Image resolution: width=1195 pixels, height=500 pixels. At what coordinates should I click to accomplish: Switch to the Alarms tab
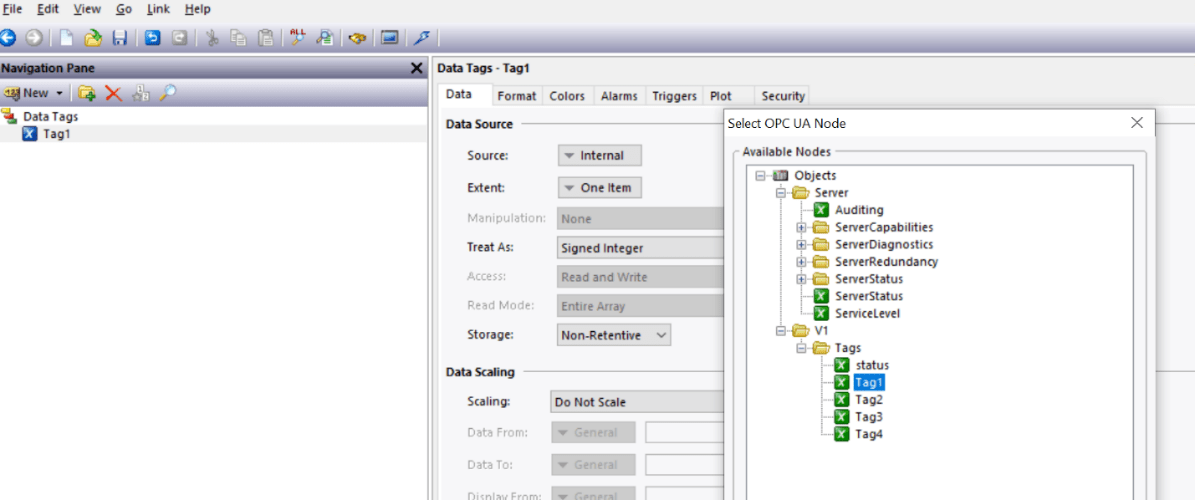point(619,96)
